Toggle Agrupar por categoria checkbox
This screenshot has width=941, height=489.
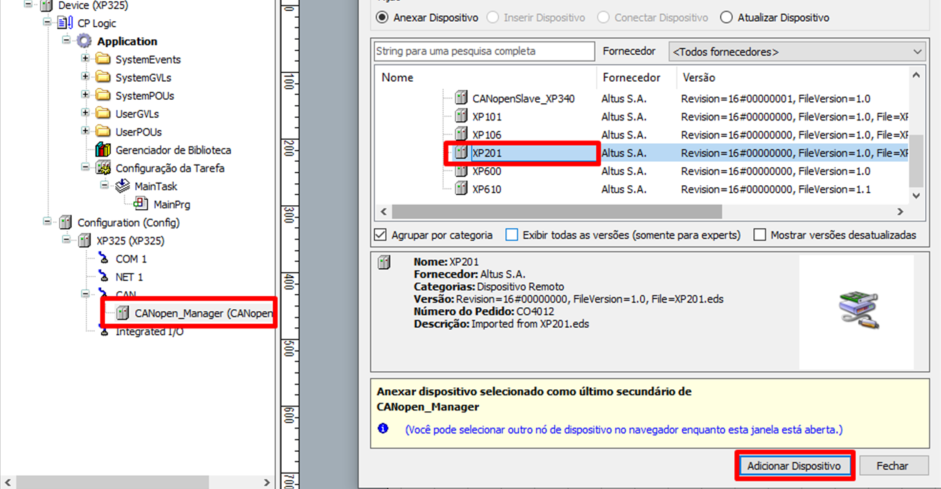(x=380, y=235)
